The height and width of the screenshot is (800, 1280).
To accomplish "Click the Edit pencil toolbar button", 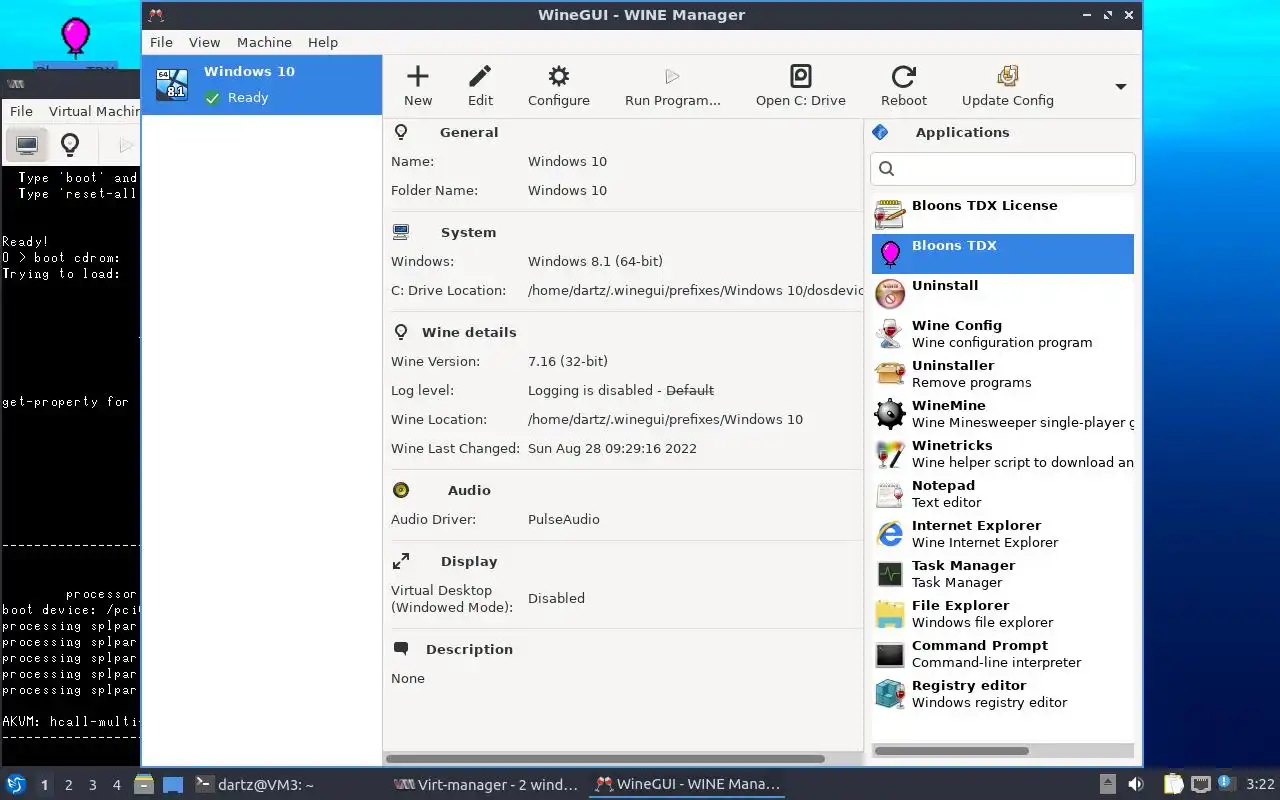I will coord(480,86).
